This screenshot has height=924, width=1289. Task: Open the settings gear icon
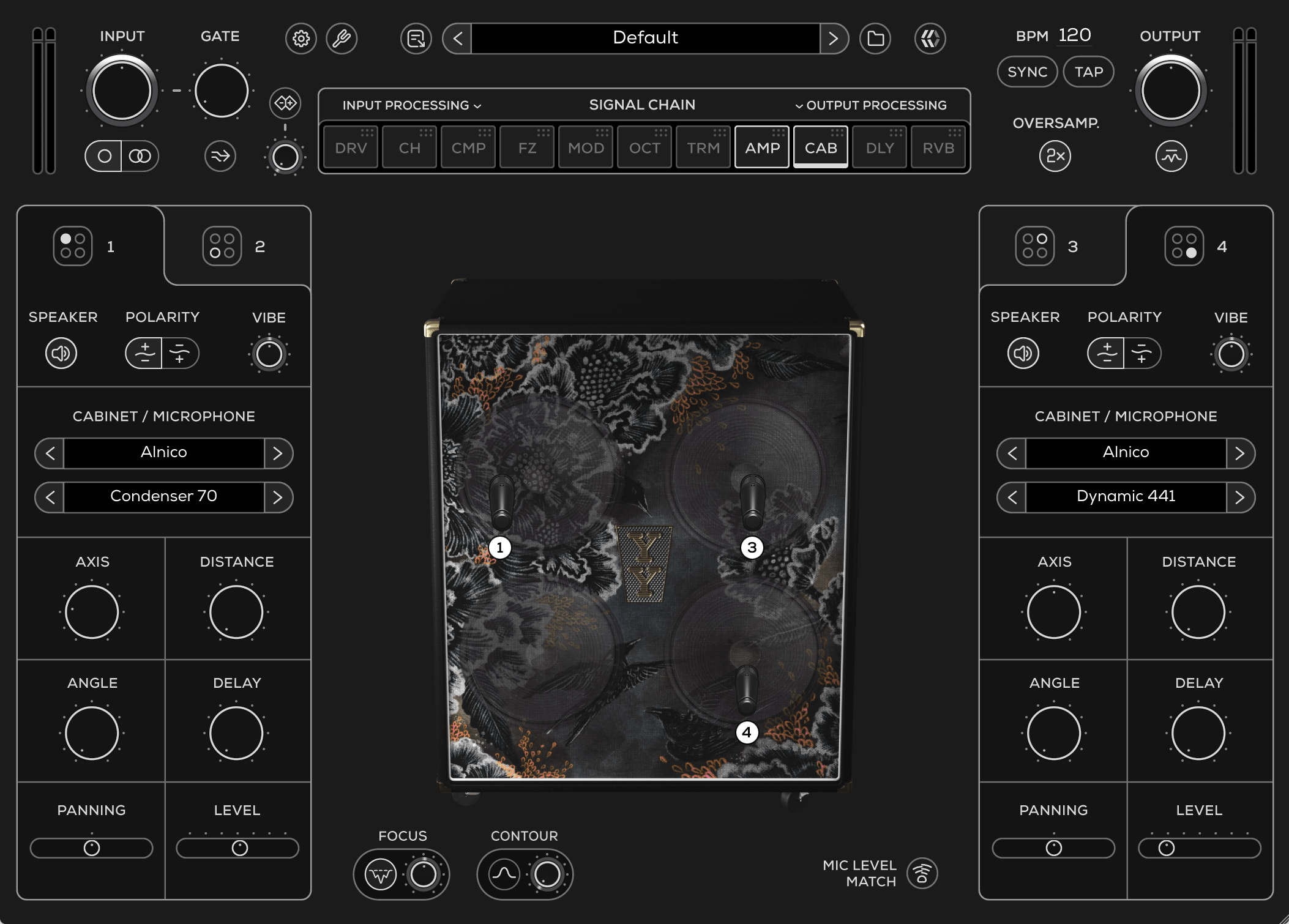point(301,39)
